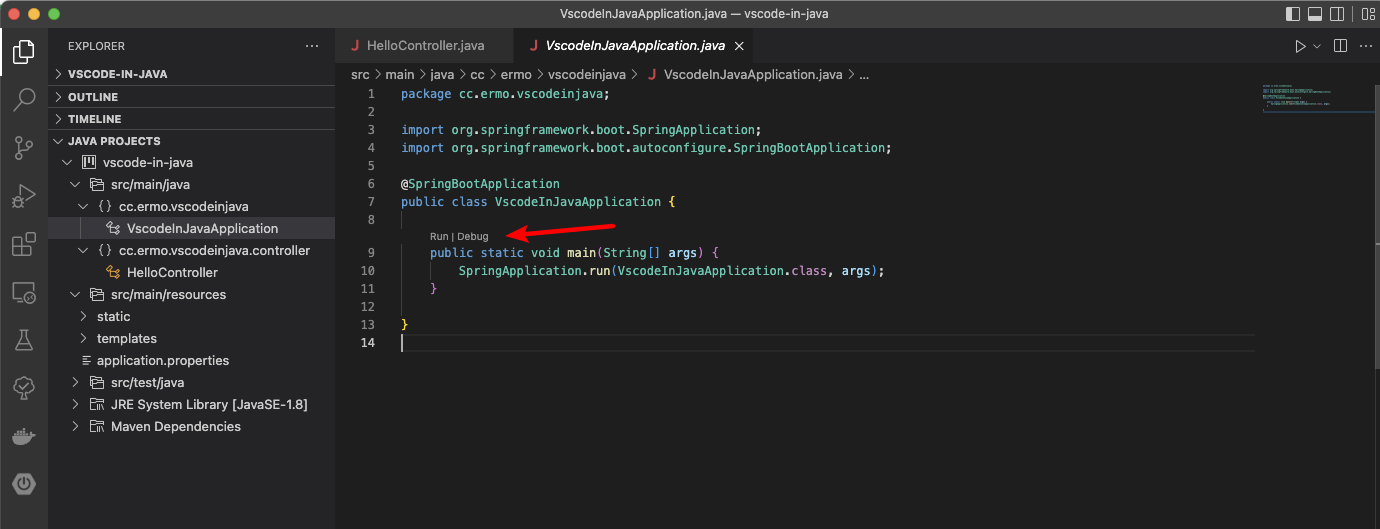Collapse the cc.ermo.vscodeinjava package
The height and width of the screenshot is (529, 1380).
click(x=83, y=206)
